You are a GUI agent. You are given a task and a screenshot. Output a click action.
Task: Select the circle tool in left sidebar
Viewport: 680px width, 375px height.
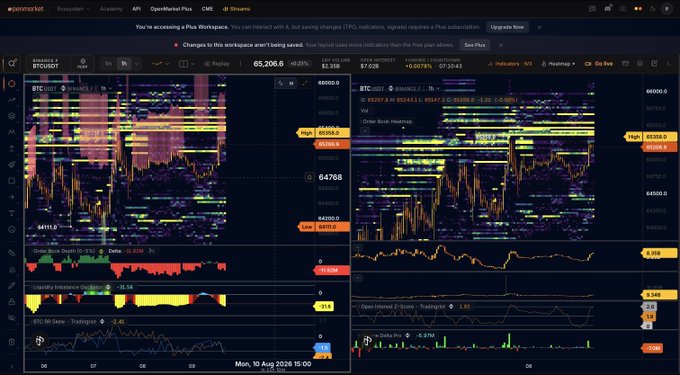pyautogui.click(x=12, y=84)
